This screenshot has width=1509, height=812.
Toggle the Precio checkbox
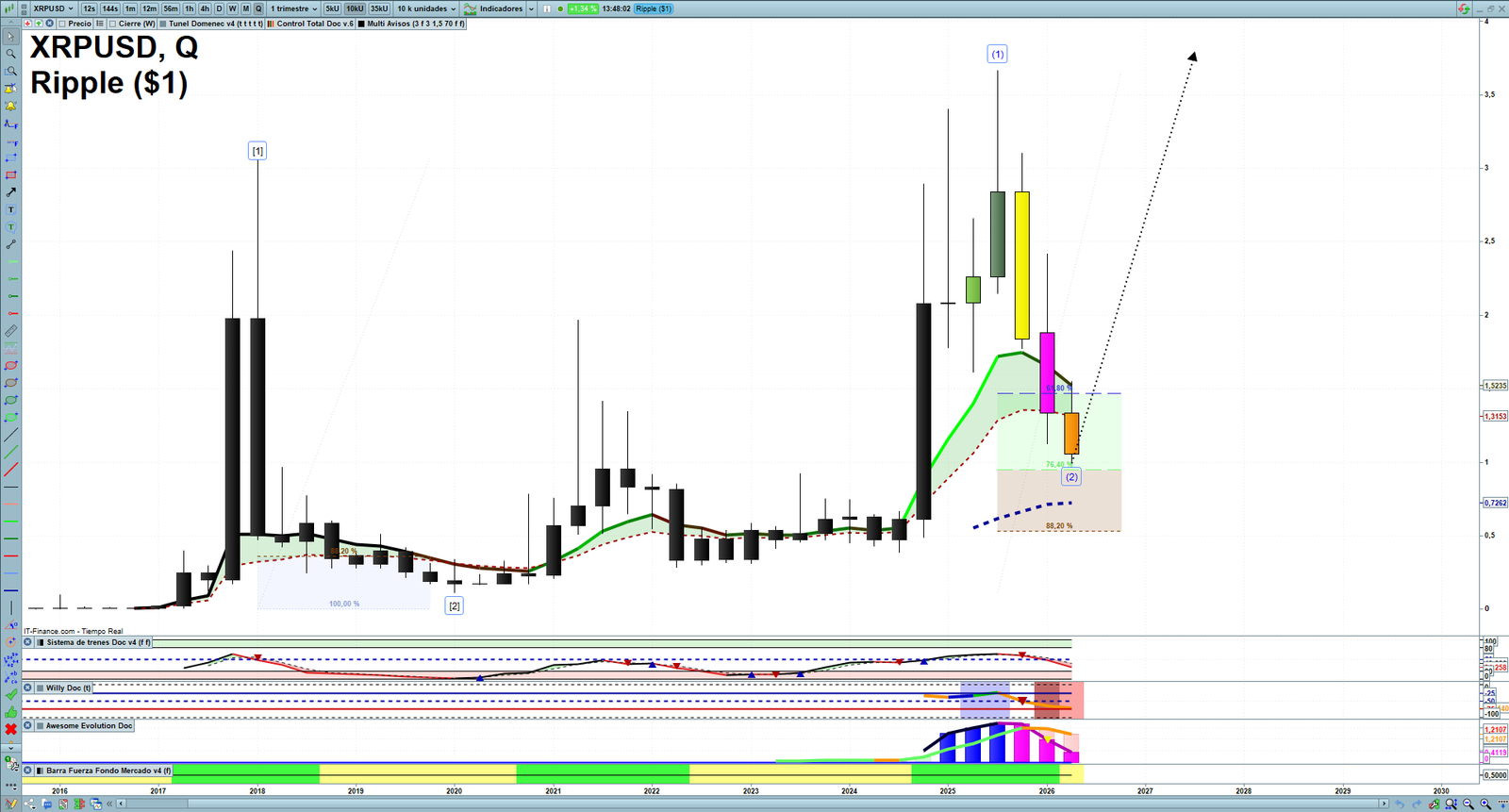62,24
